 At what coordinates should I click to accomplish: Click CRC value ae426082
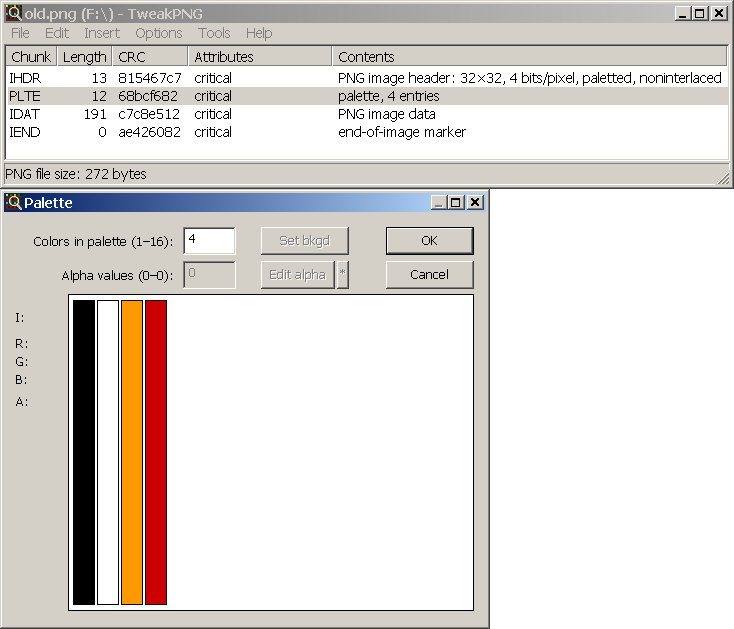tap(149, 132)
